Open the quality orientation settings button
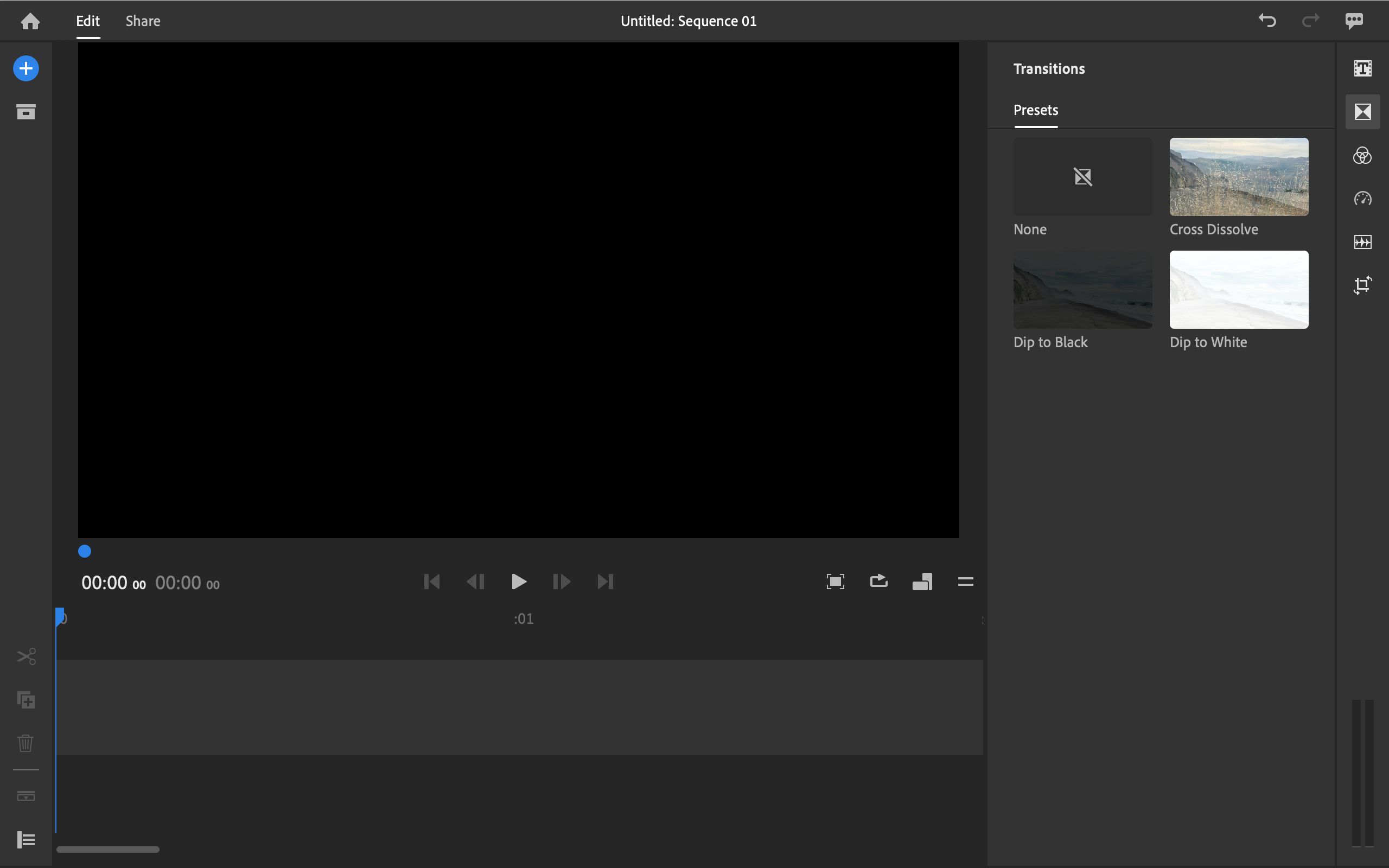Screen dimensions: 1389x868 tap(922, 582)
